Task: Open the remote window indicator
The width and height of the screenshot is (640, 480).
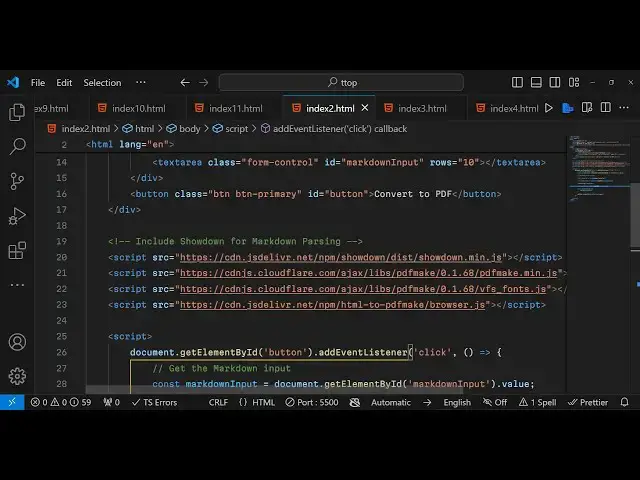Action: [12, 402]
